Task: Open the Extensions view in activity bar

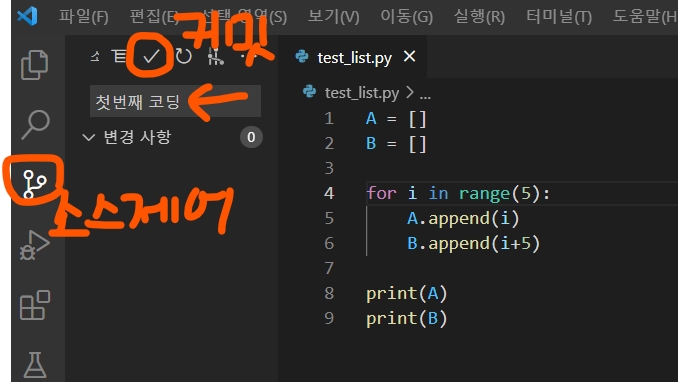Action: [x=35, y=305]
